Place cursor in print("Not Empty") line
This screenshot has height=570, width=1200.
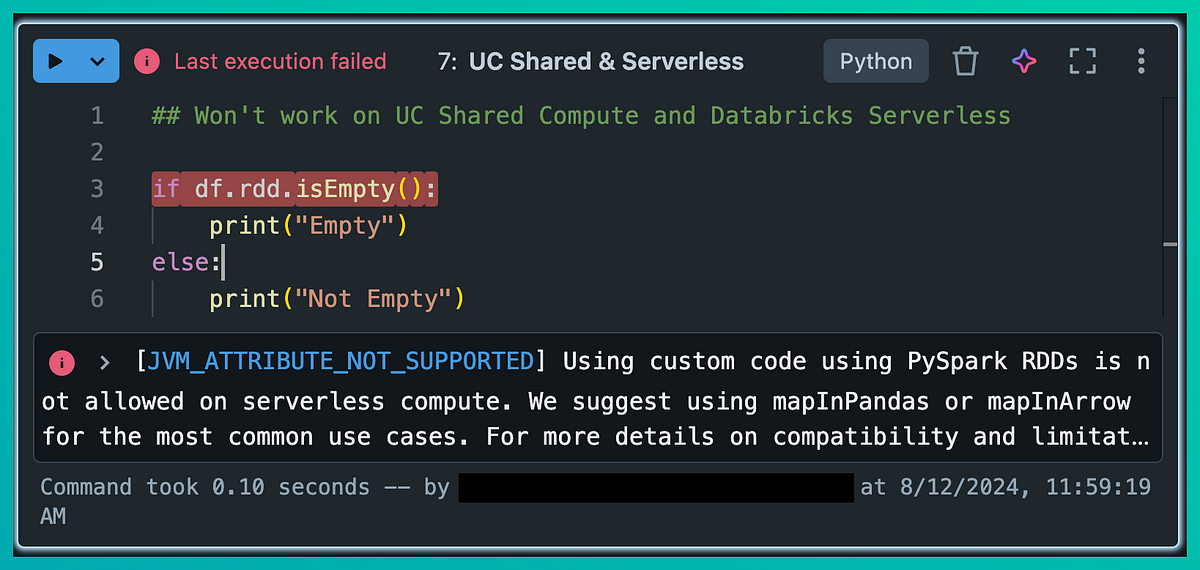pyautogui.click(x=337, y=298)
